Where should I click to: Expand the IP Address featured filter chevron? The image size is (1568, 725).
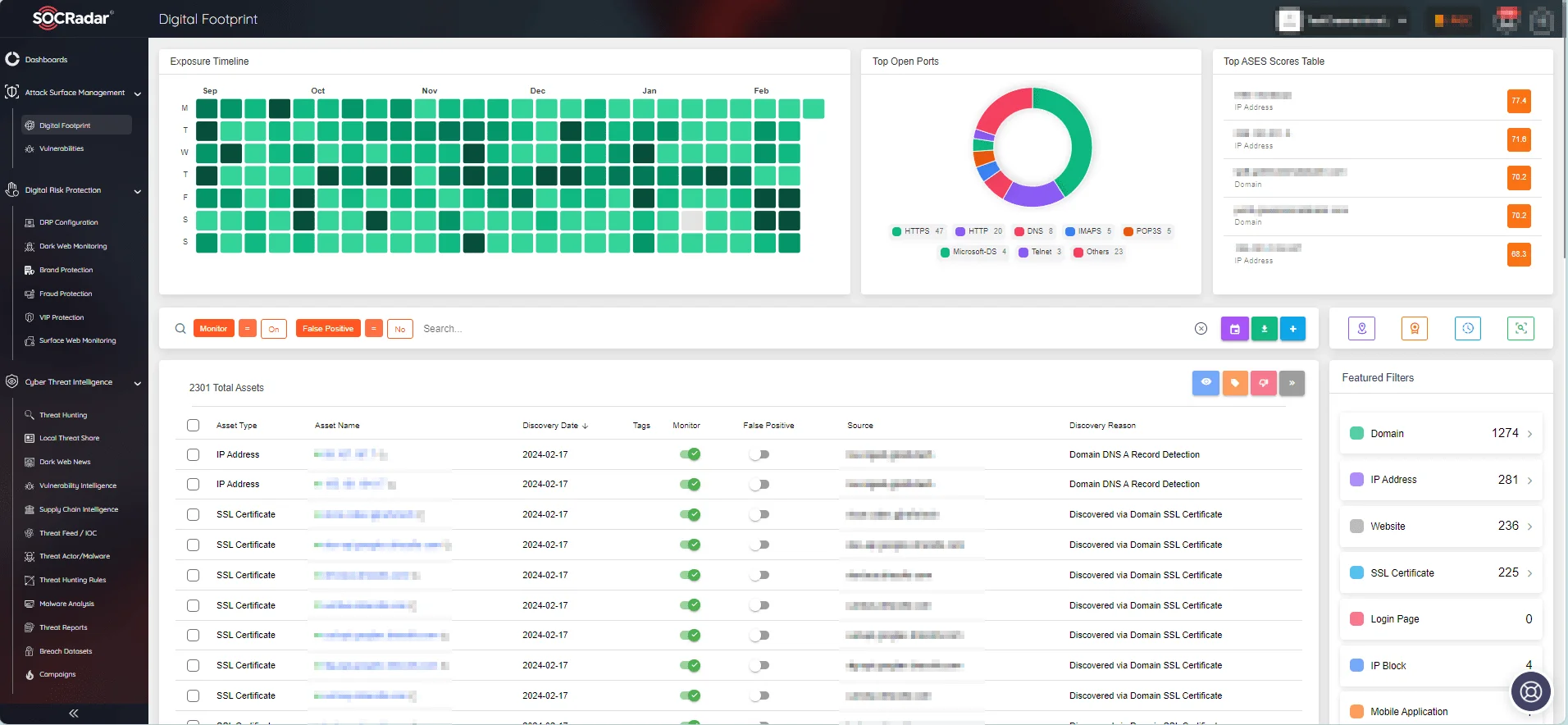[1529, 481]
